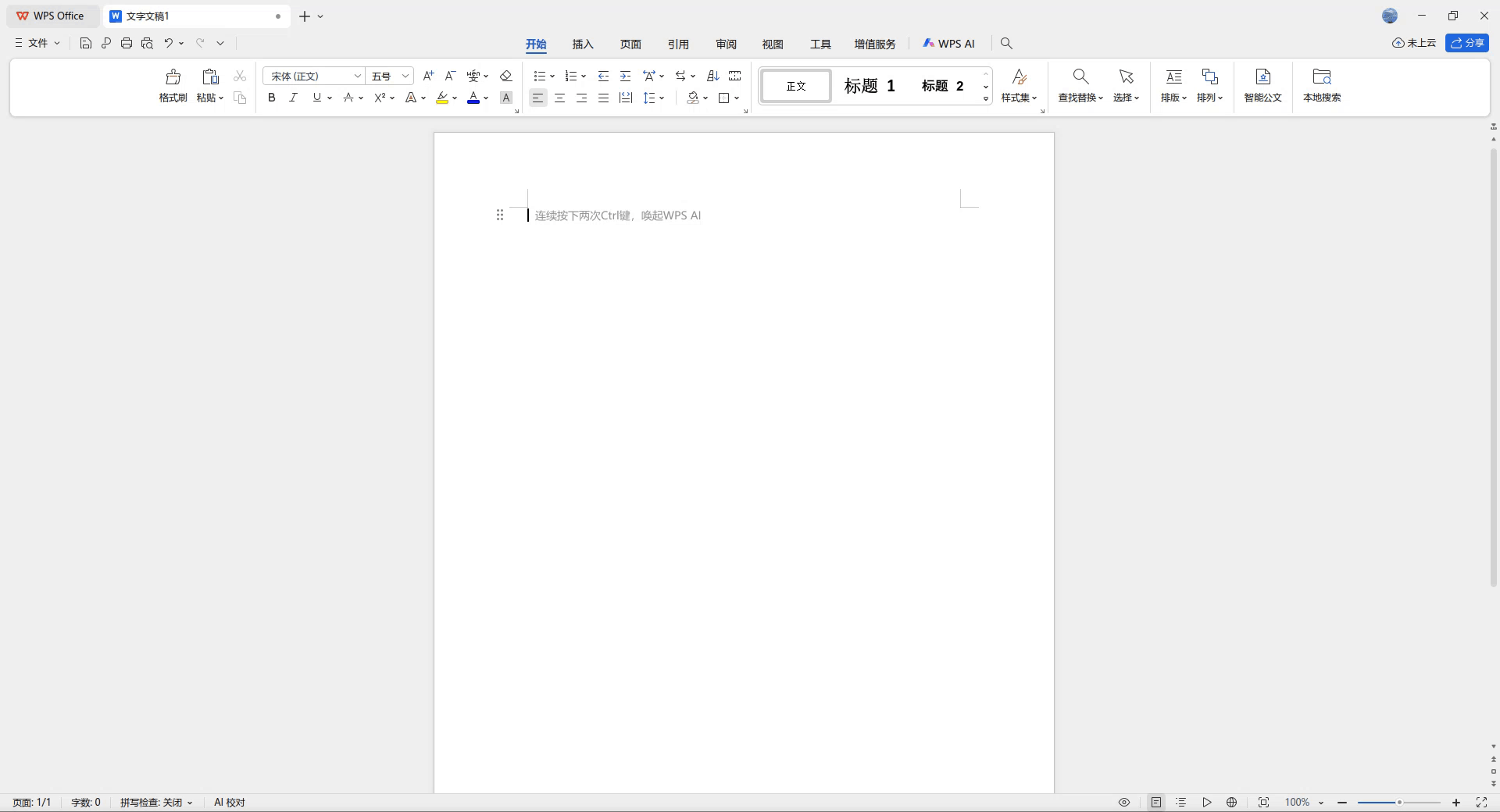
Task: Click the Clear Formatting eraser icon
Action: point(505,76)
